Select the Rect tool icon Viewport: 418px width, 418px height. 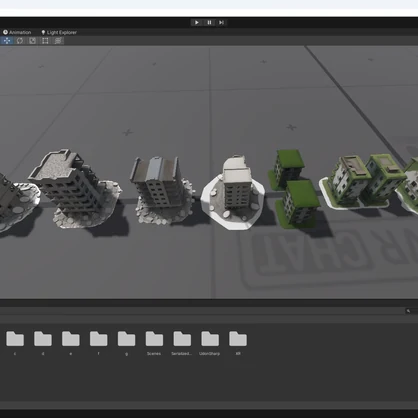(45, 41)
